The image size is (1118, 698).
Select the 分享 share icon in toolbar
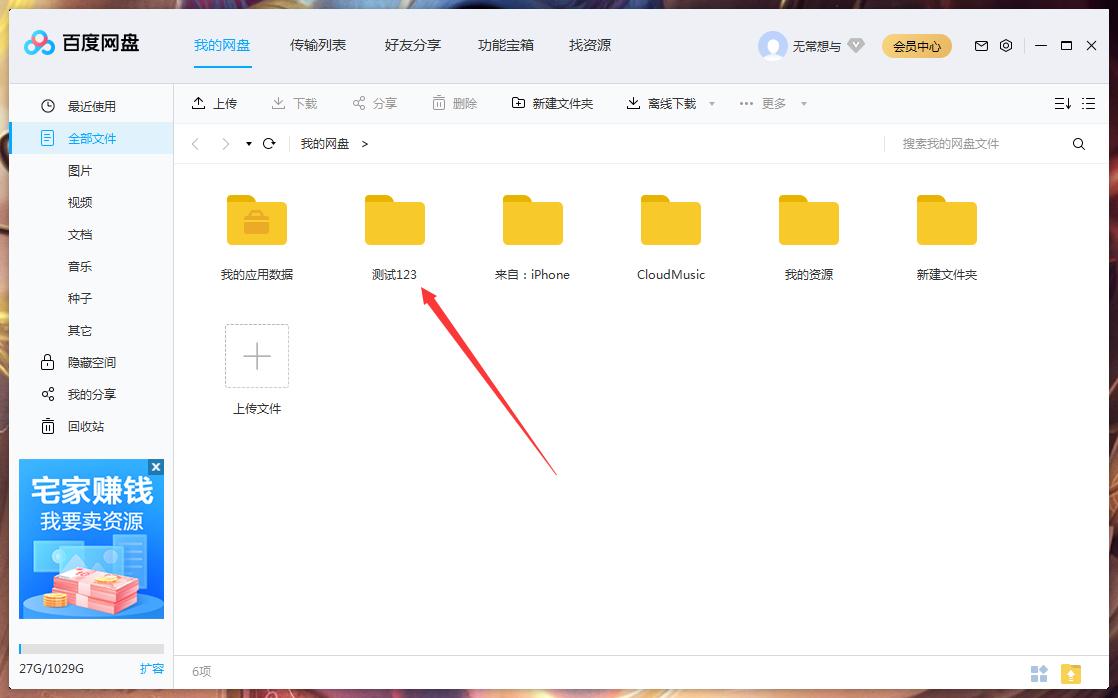[x=357, y=103]
